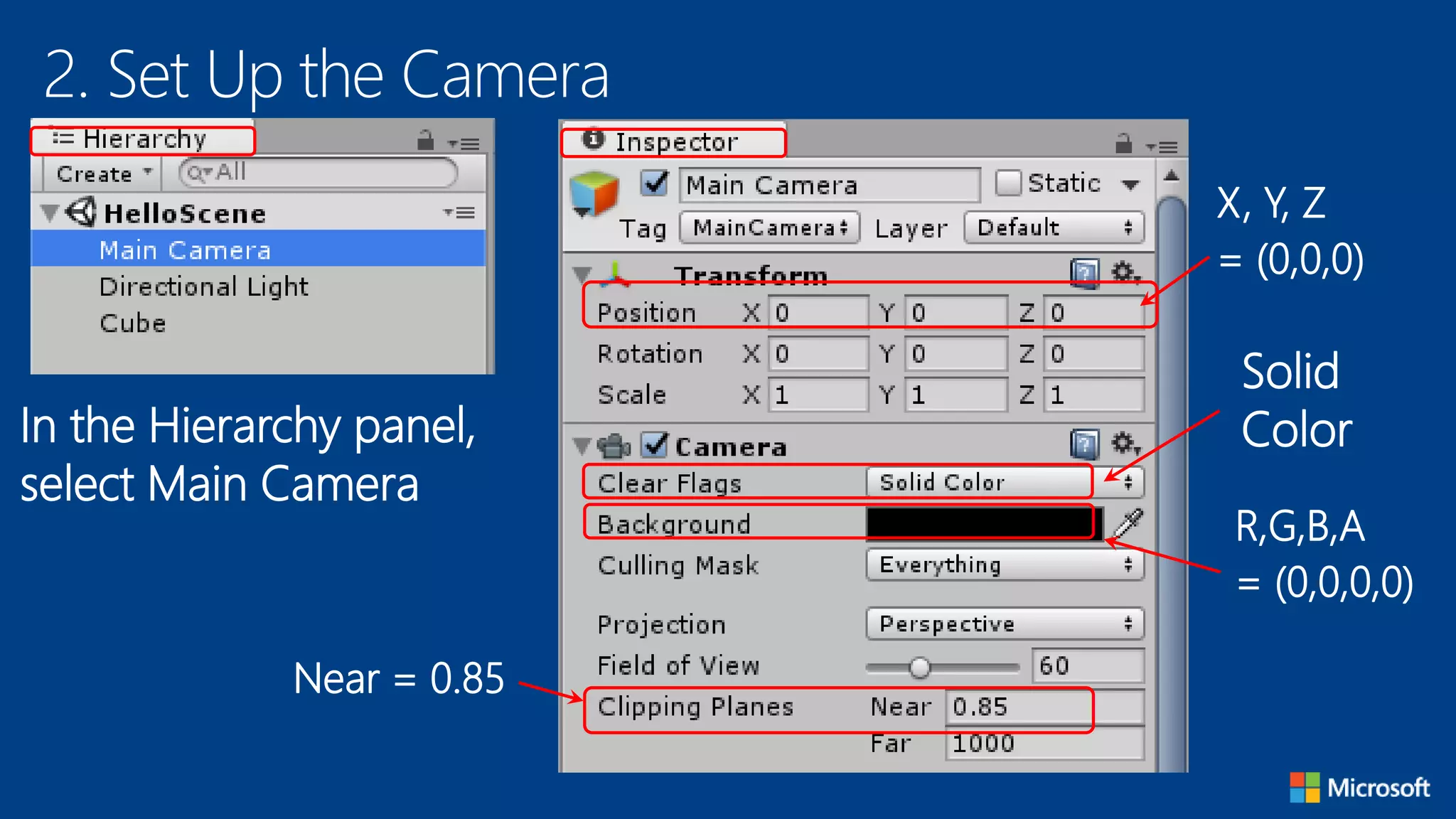The image size is (1456, 819).
Task: Click the Field of View value 60
Action: click(1088, 665)
